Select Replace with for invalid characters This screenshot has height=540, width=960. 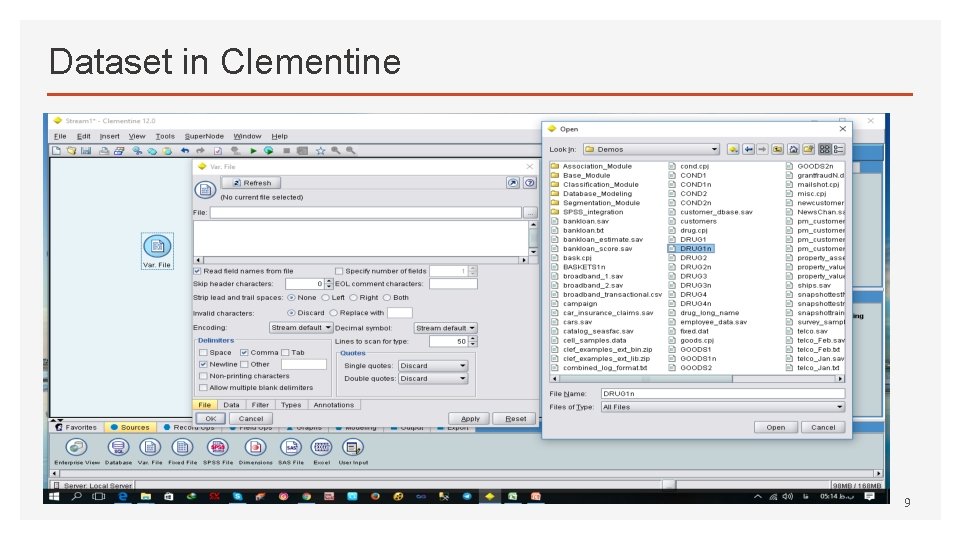tap(334, 313)
